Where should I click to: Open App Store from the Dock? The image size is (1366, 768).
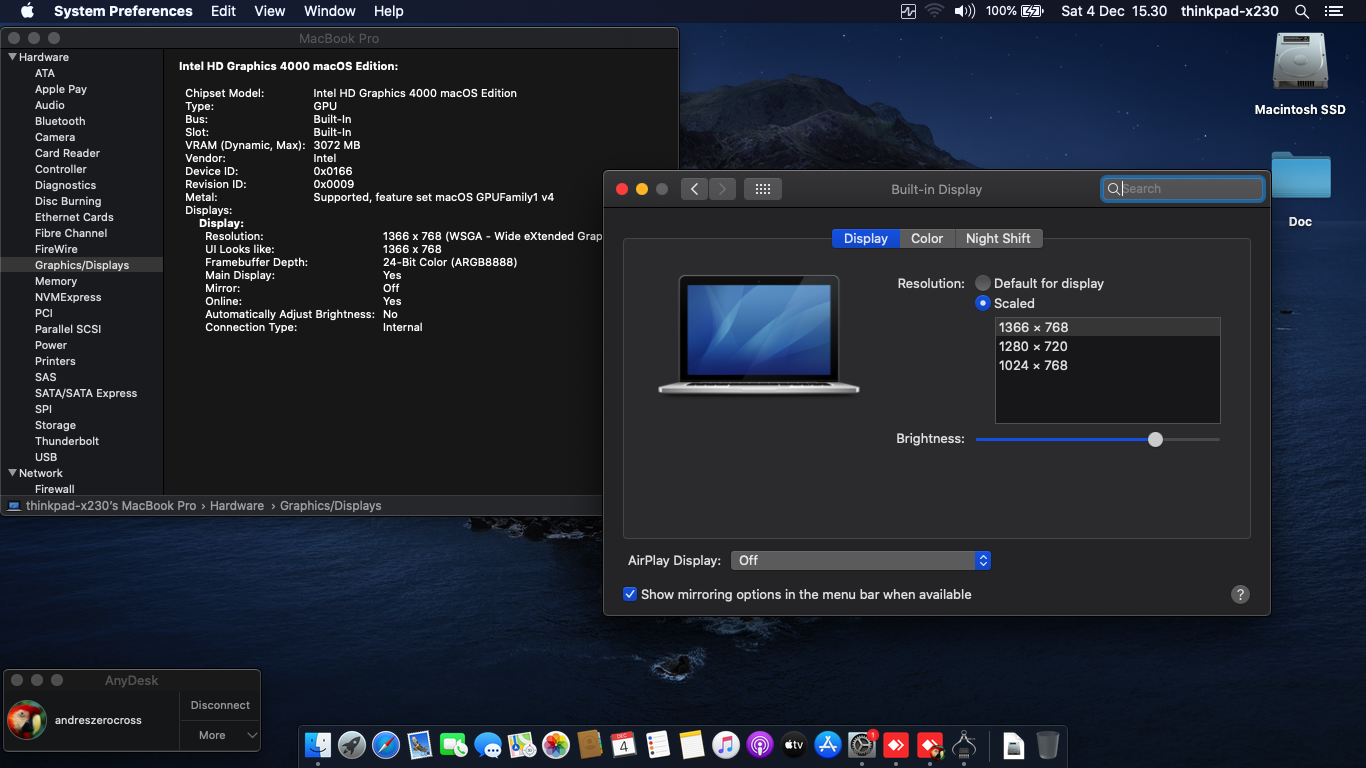point(828,745)
